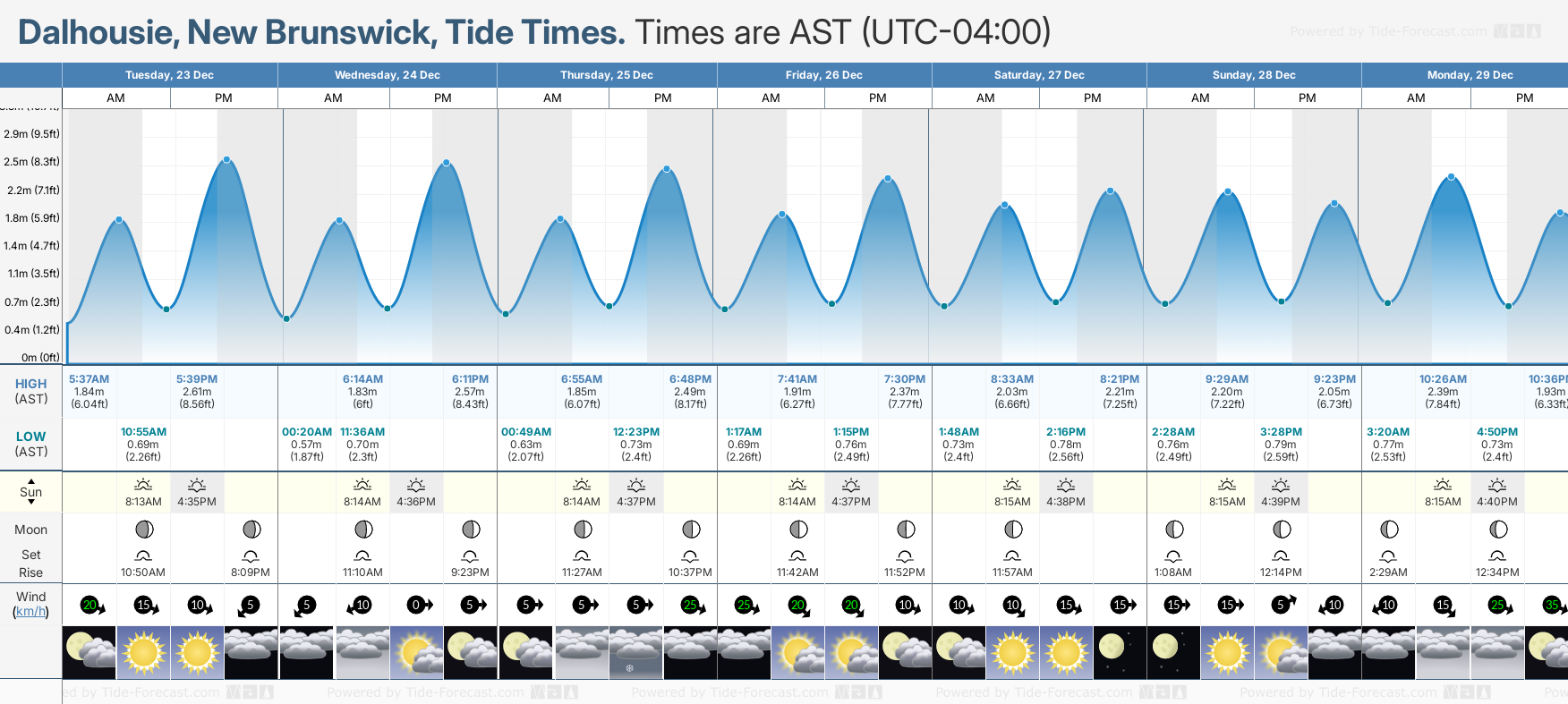This screenshot has width=1568, height=704.
Task: Open the km/h wind units link
Action: coord(31,612)
